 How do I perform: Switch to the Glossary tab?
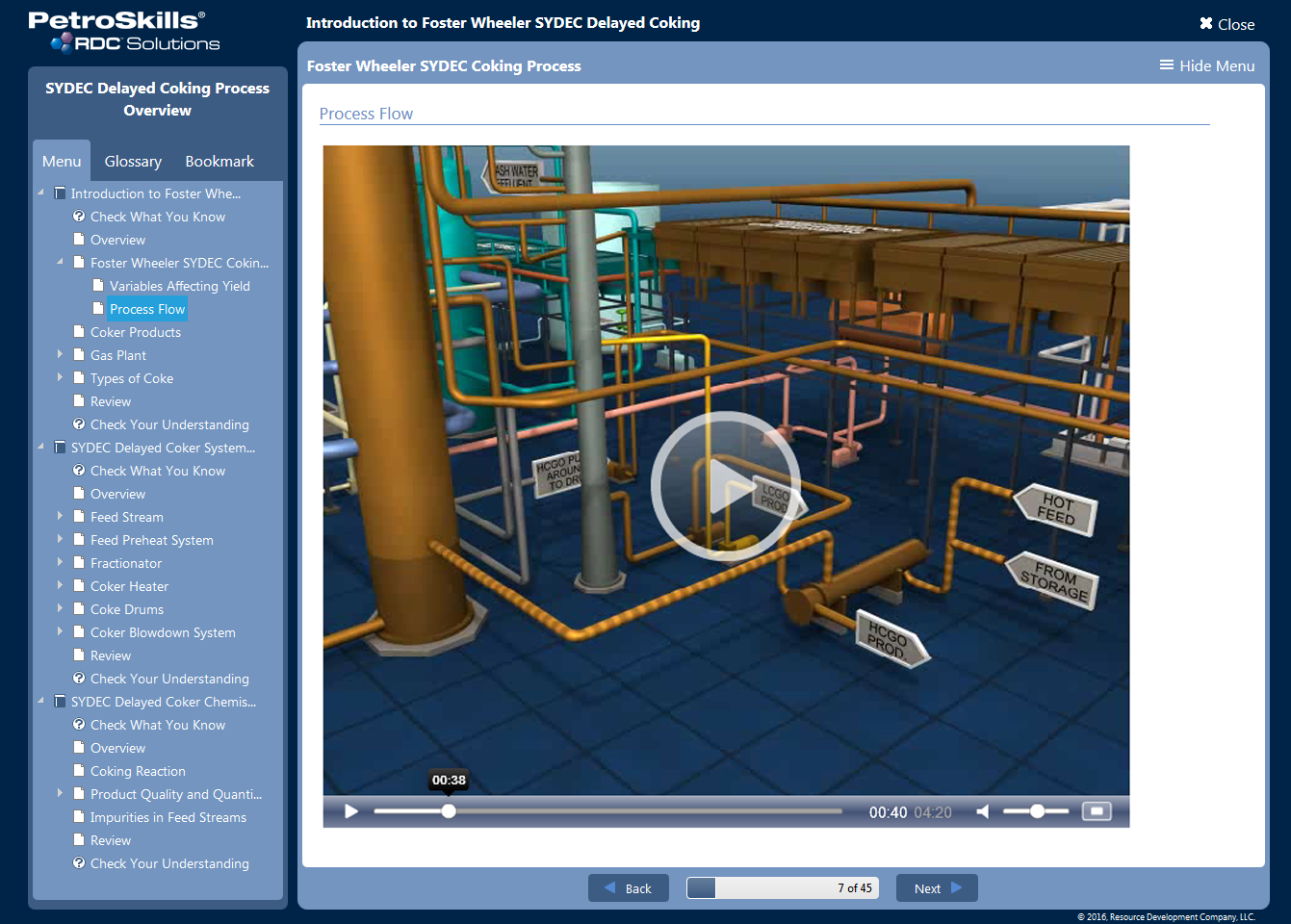133,161
